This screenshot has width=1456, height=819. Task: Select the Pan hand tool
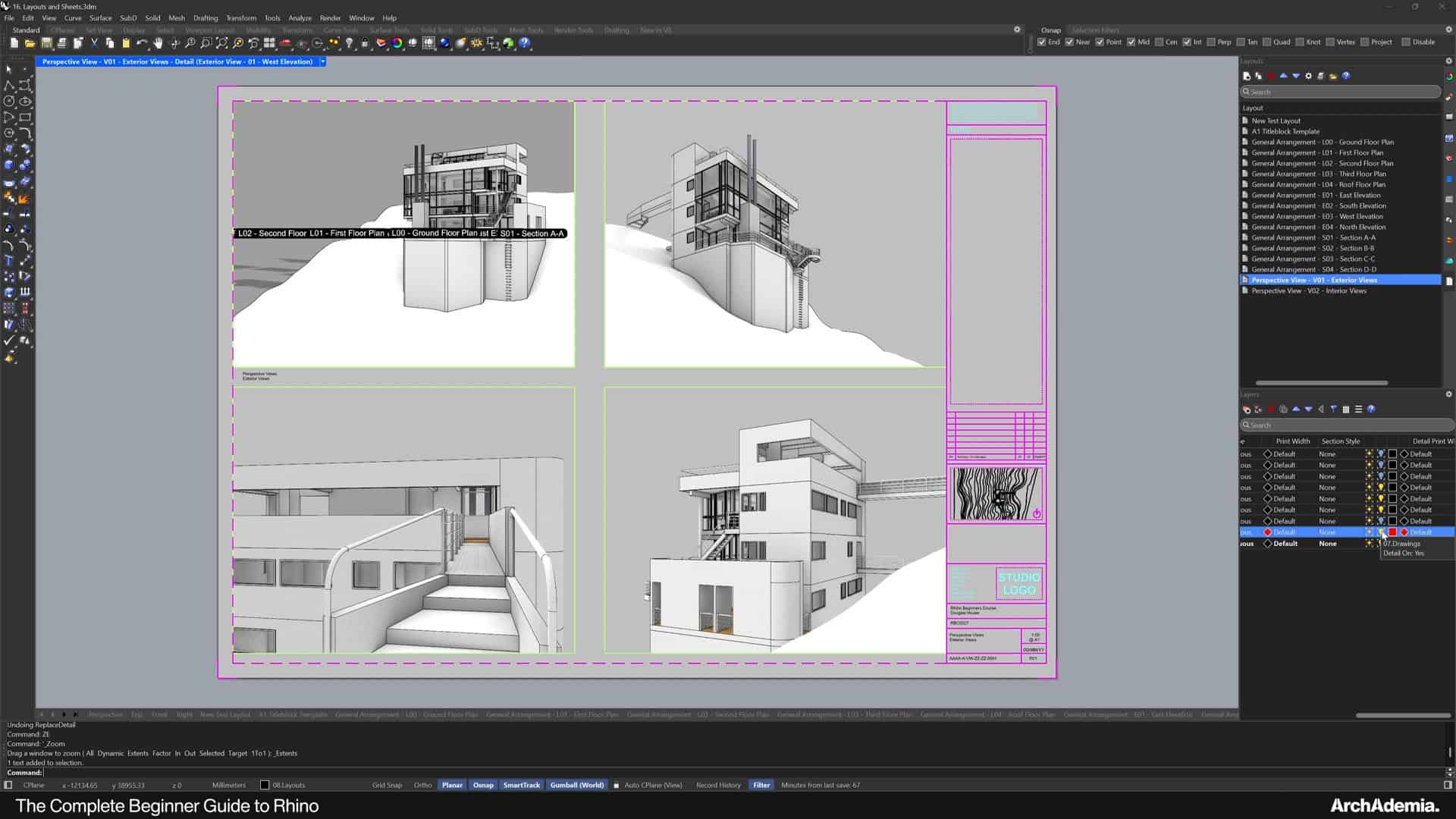158,43
